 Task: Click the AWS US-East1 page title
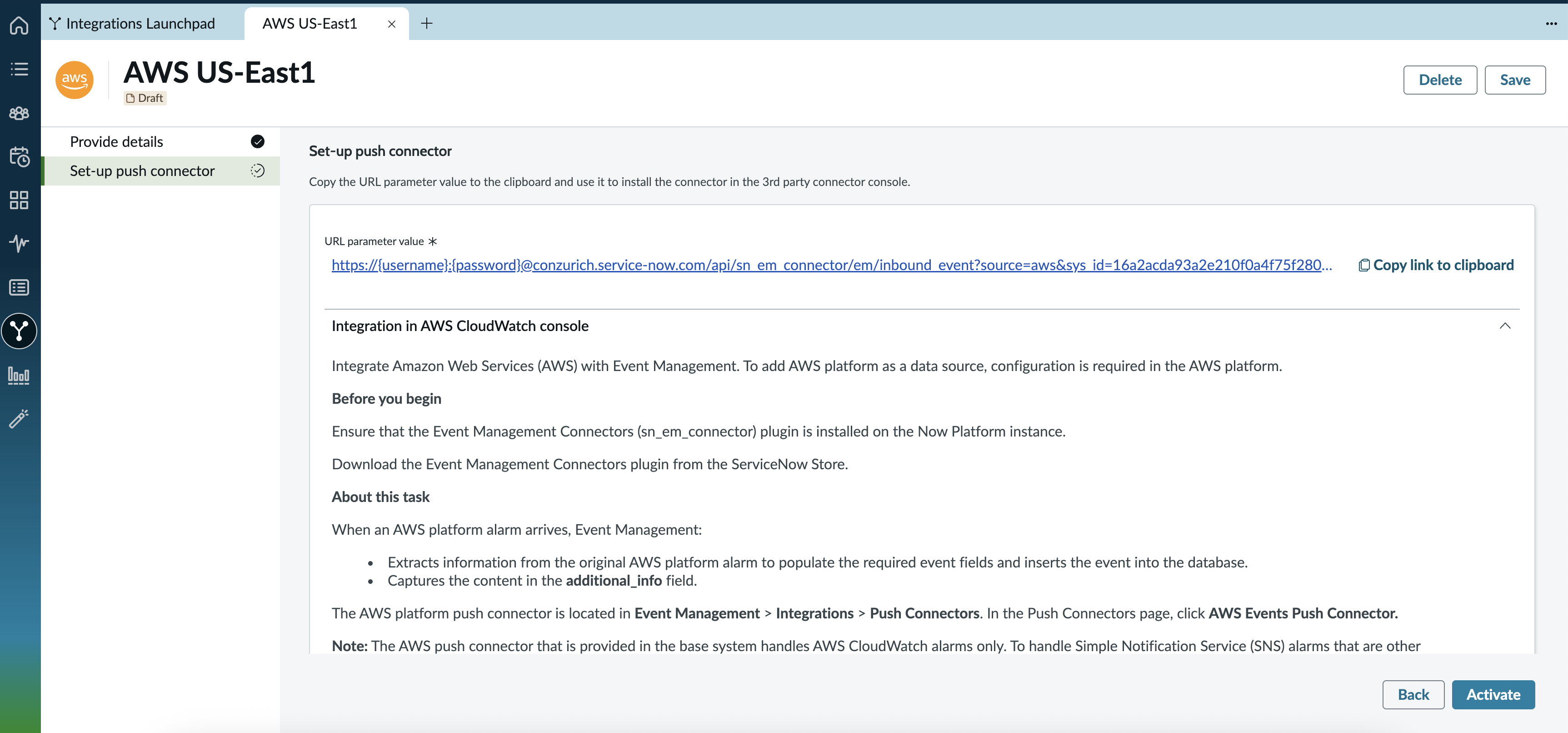(x=219, y=72)
